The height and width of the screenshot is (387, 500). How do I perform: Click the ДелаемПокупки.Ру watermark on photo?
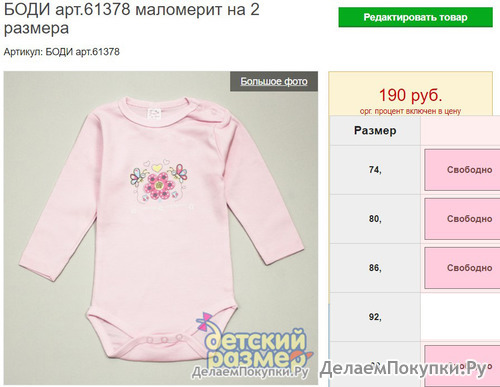[250, 373]
